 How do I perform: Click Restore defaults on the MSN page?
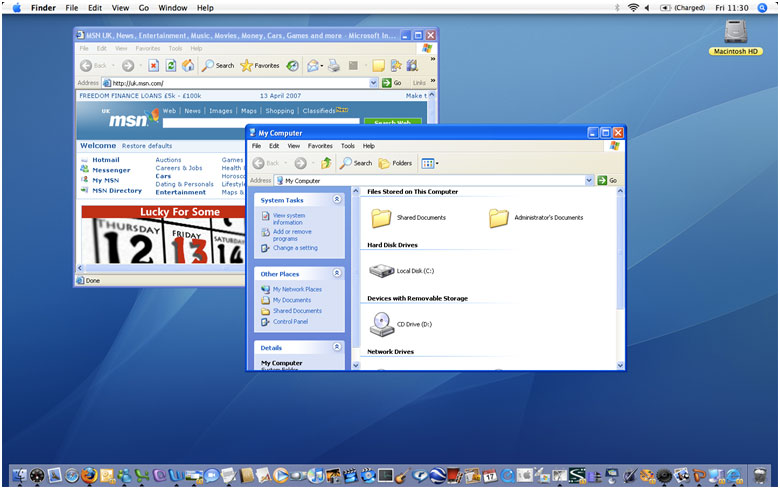(x=147, y=146)
